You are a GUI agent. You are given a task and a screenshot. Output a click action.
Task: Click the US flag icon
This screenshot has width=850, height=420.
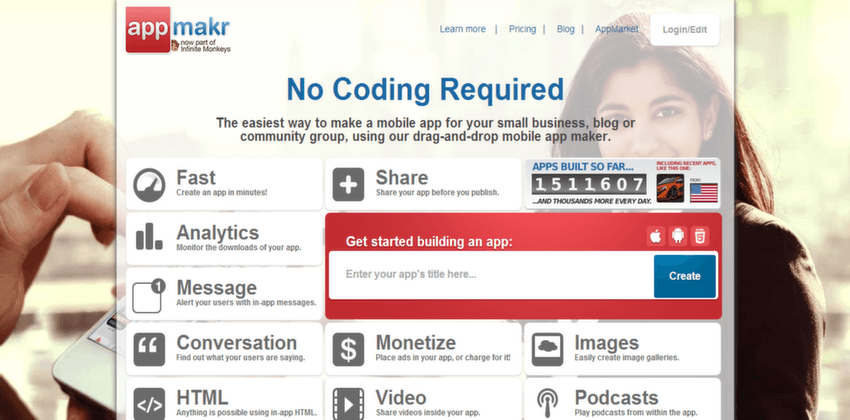pyautogui.click(x=704, y=192)
